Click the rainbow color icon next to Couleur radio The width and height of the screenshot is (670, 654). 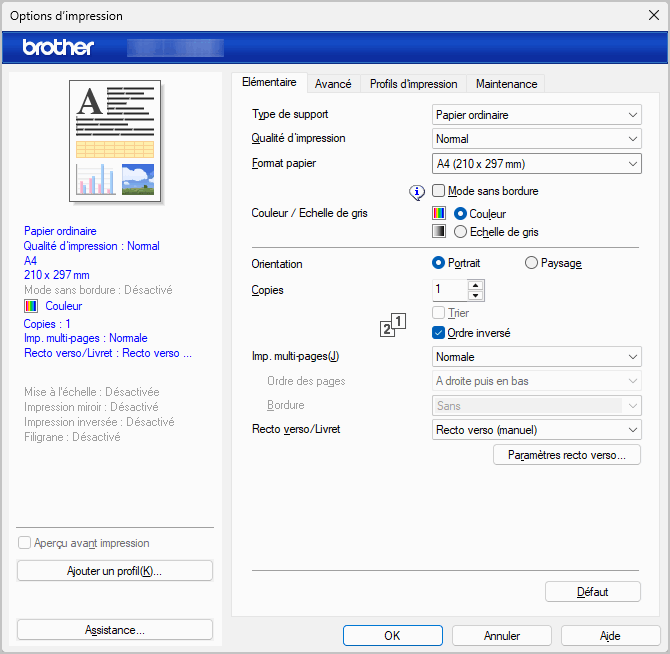coord(439,213)
